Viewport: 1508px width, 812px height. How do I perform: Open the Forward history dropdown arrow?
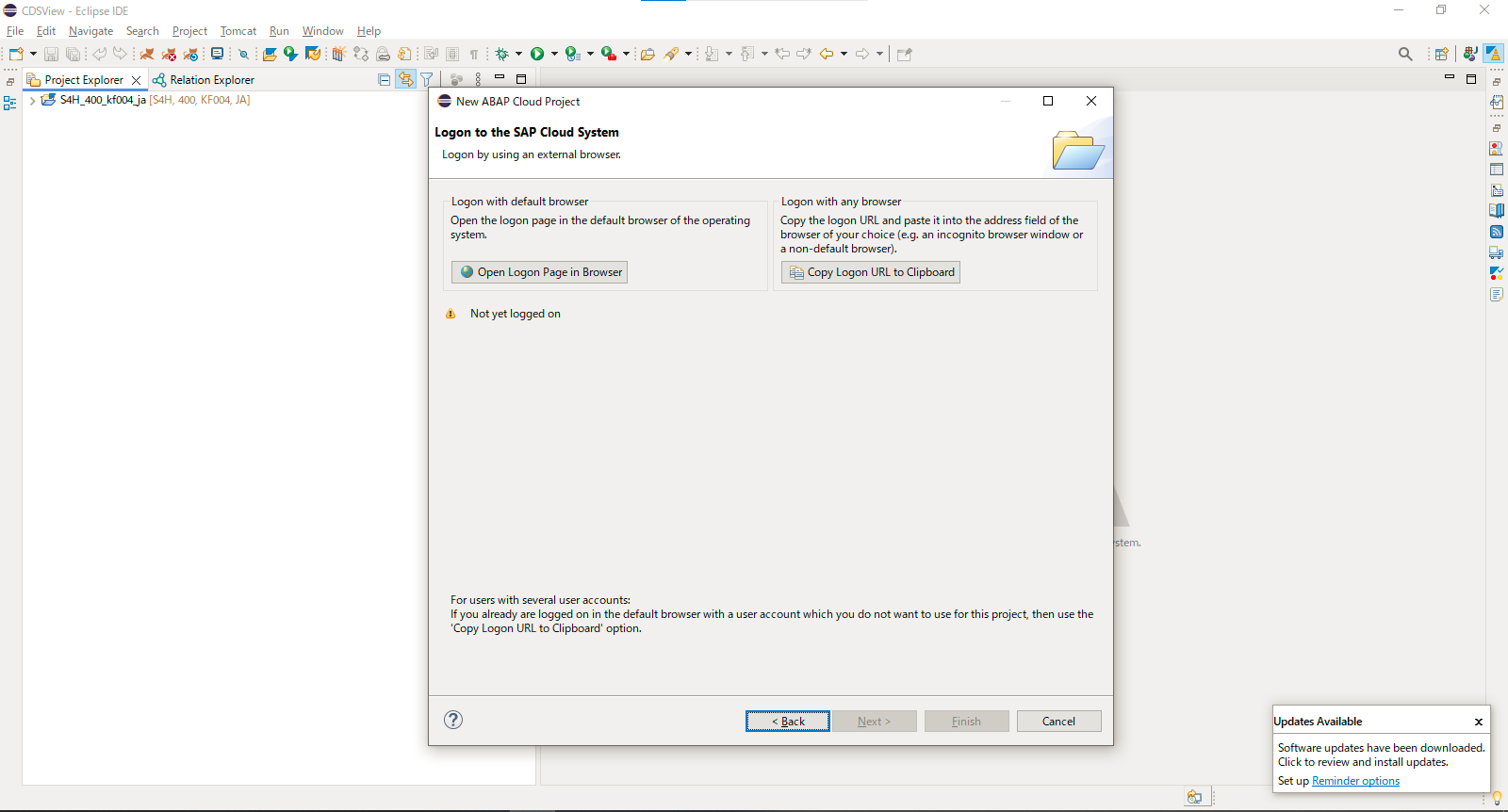pos(879,54)
